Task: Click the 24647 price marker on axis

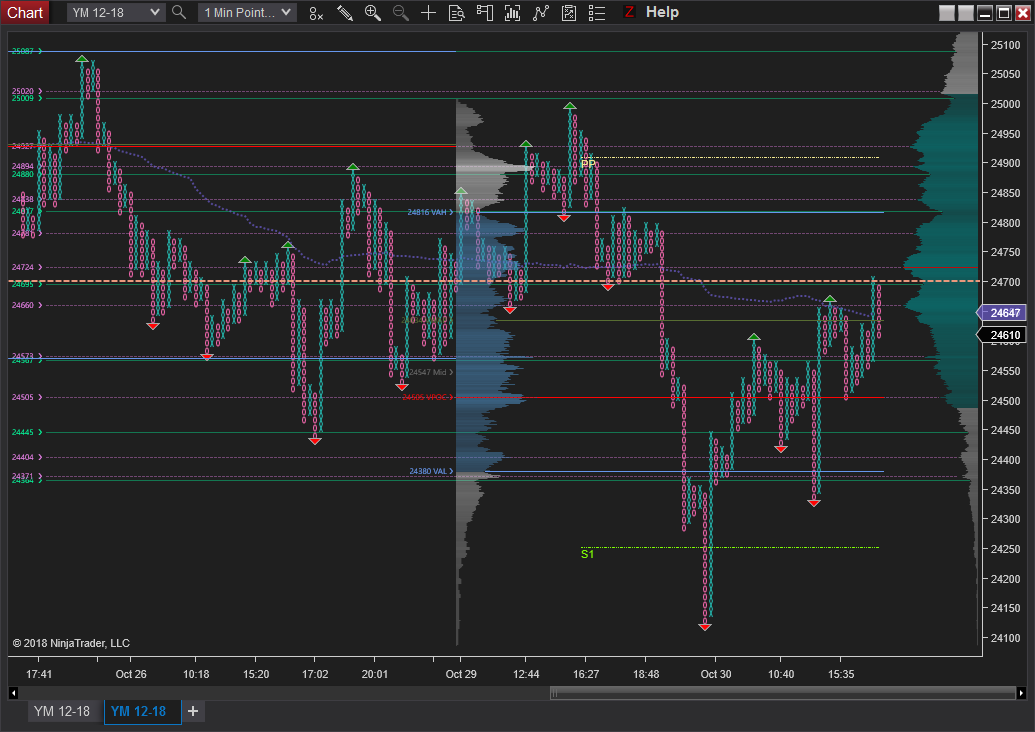Action: tap(1003, 313)
